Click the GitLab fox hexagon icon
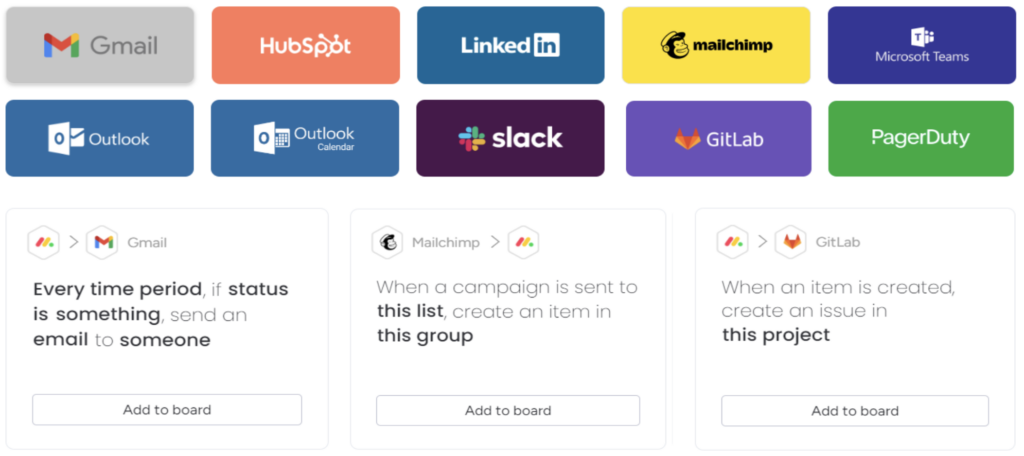 click(791, 242)
